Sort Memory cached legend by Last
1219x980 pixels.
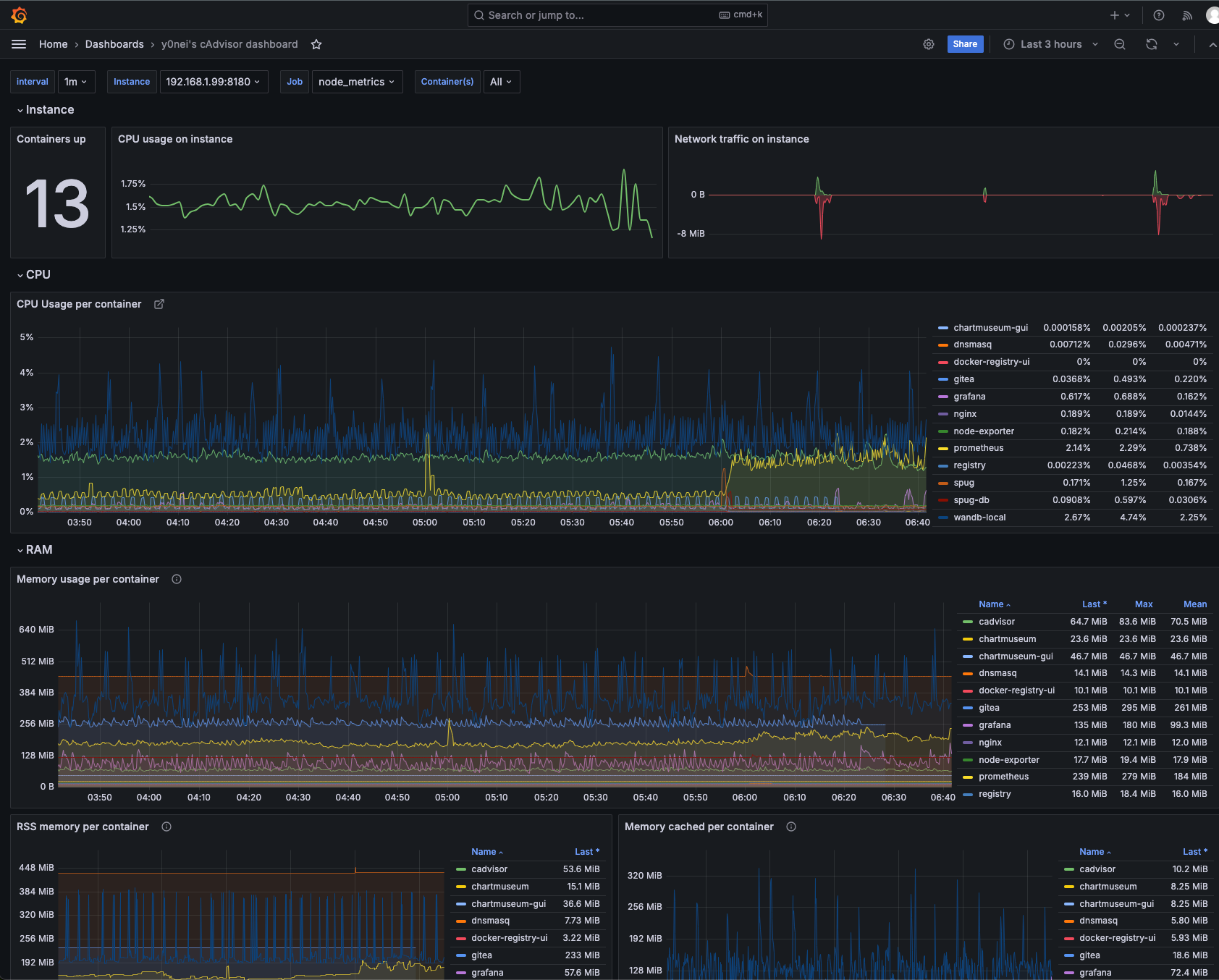coord(1195,852)
